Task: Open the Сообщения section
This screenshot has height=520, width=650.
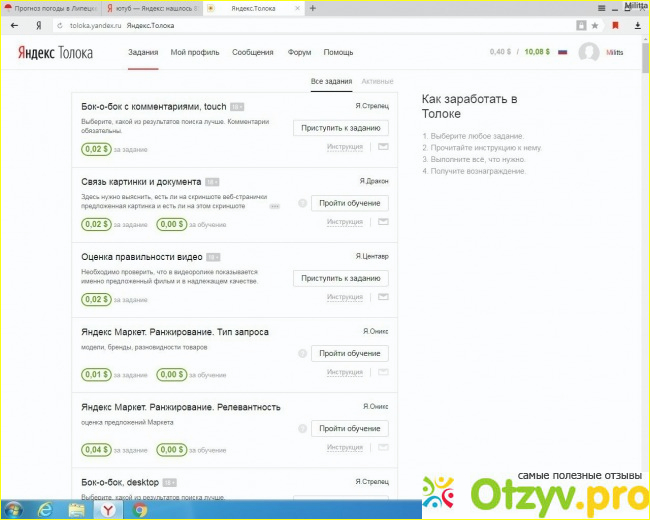Action: pos(253,52)
